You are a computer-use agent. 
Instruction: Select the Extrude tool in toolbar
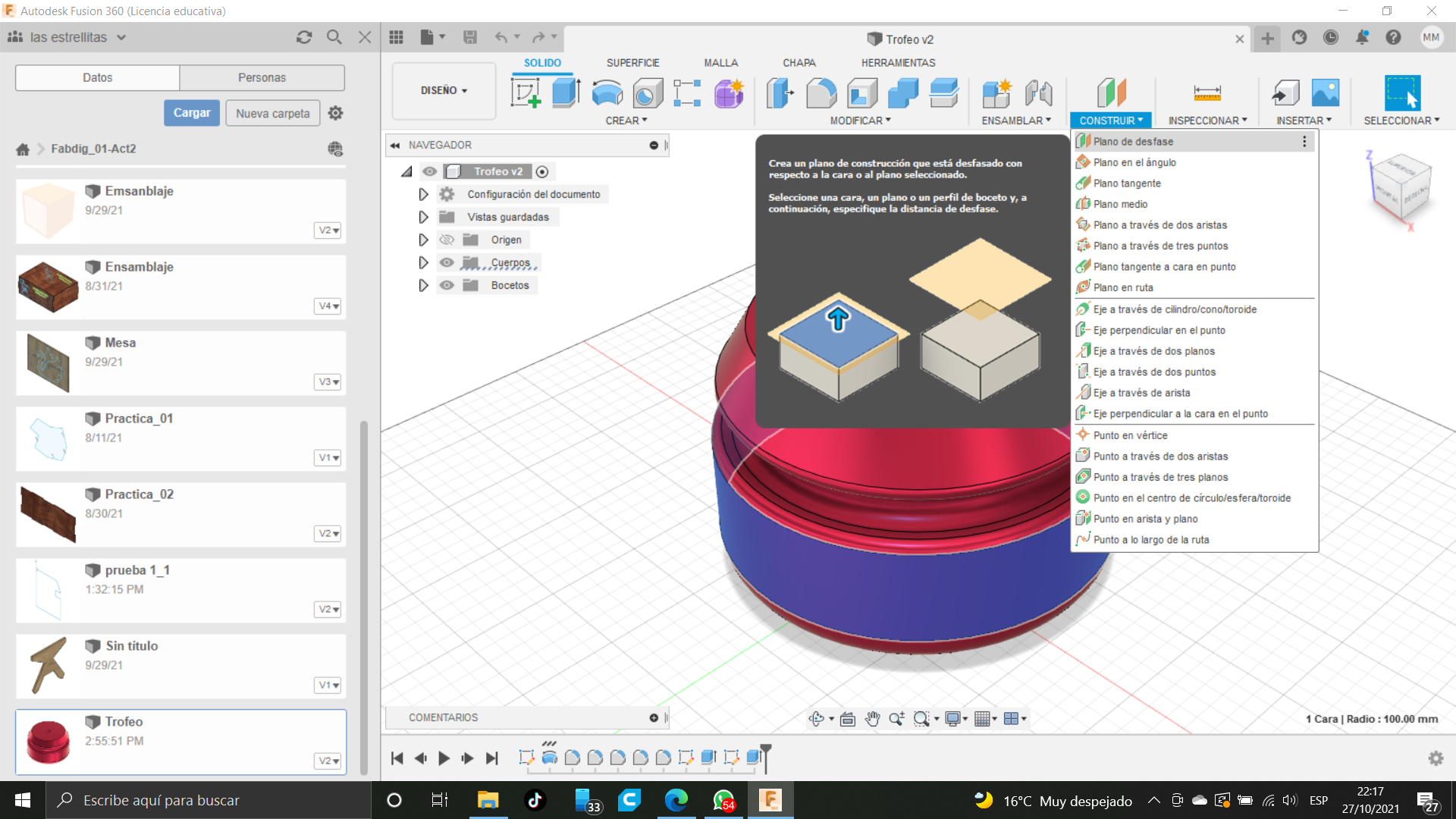click(566, 93)
